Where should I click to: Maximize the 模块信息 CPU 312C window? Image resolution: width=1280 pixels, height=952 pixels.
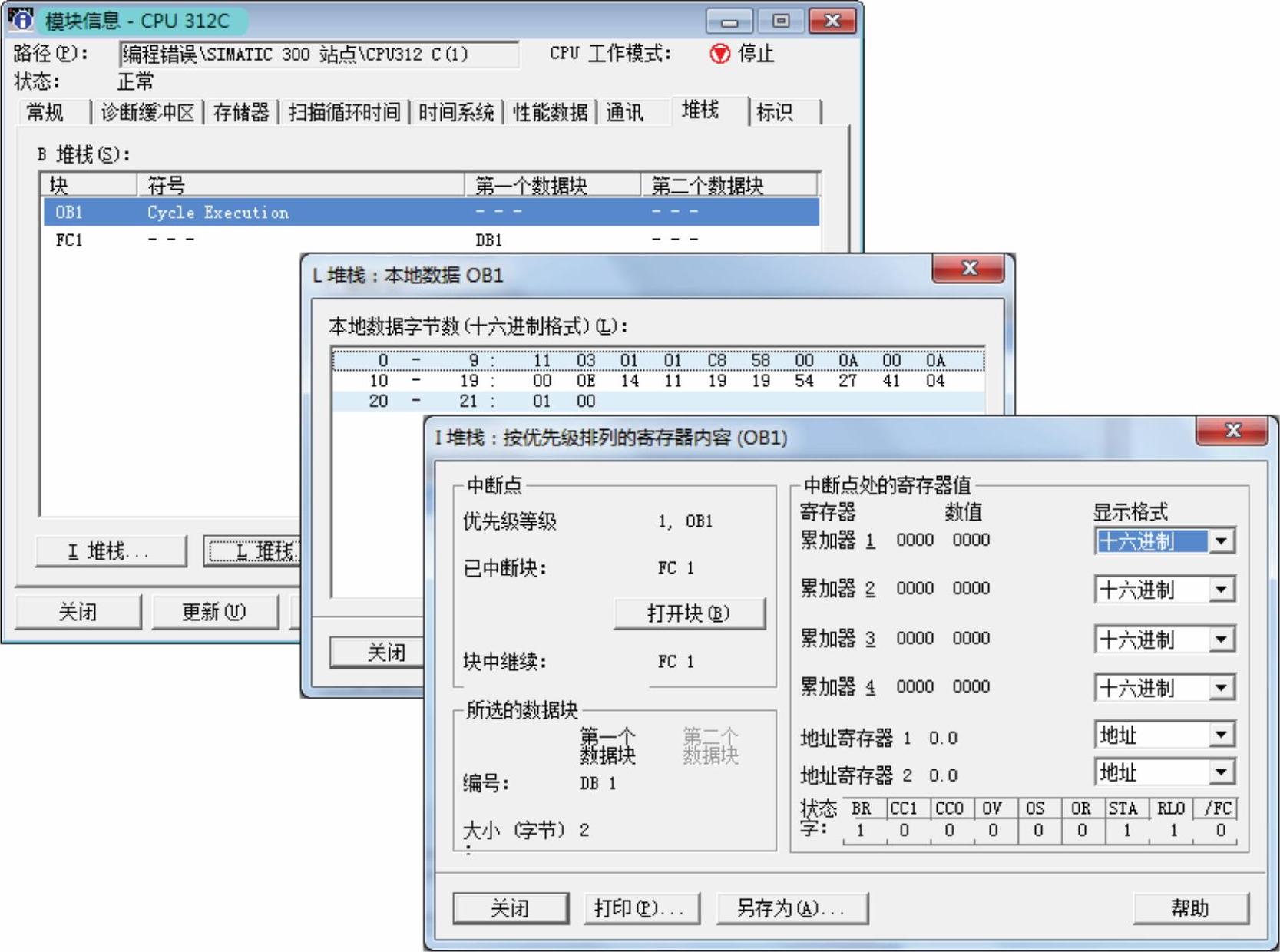click(x=781, y=21)
